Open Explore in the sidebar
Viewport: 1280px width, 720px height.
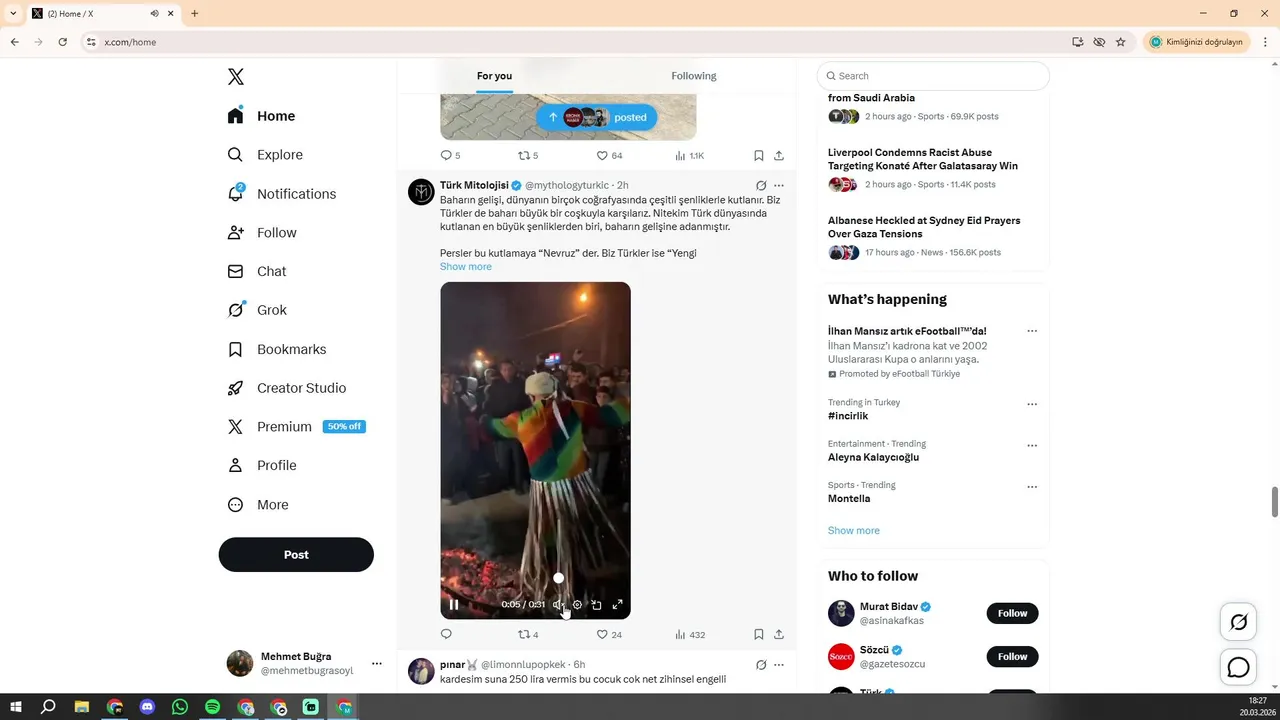coord(265,155)
